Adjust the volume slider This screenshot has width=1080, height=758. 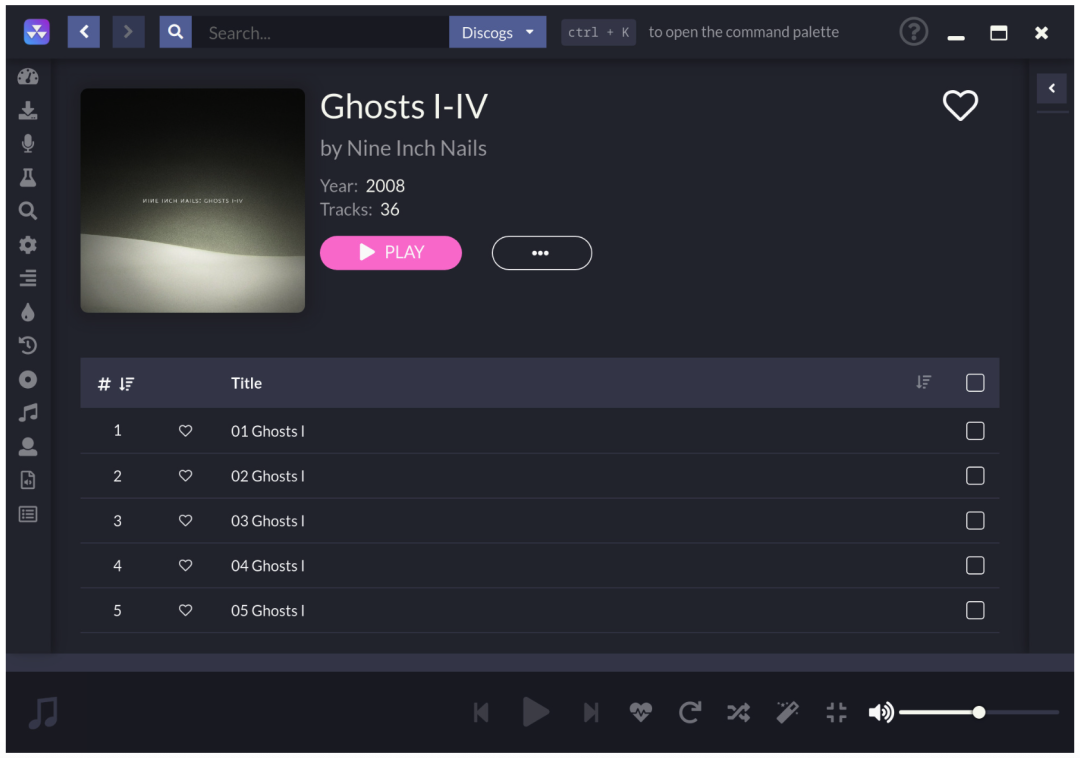pyautogui.click(x=978, y=712)
